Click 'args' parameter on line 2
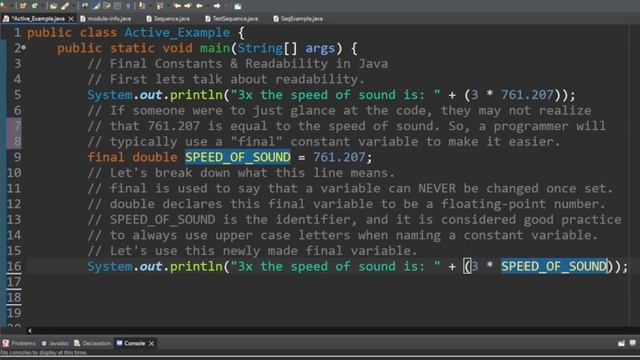 tap(320, 48)
